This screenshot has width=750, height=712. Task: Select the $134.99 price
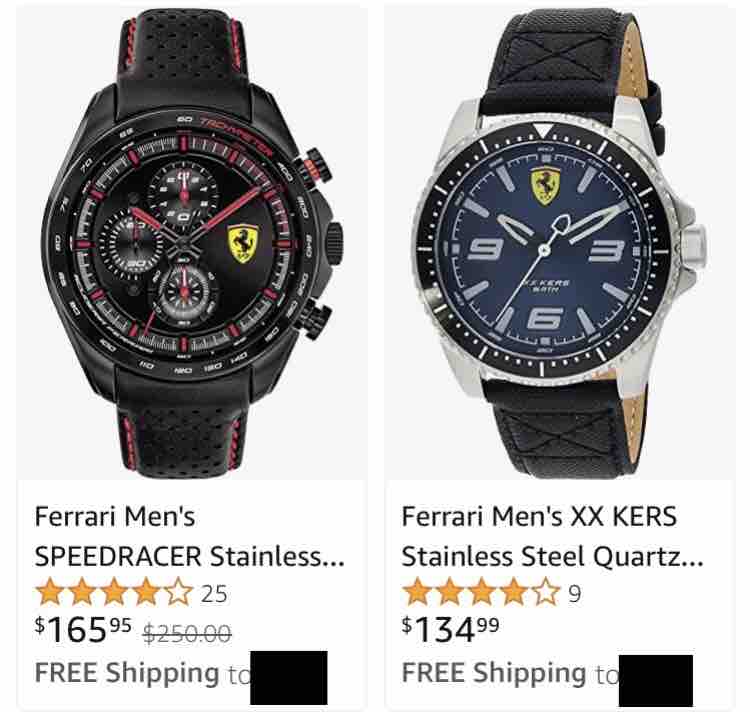(x=451, y=629)
